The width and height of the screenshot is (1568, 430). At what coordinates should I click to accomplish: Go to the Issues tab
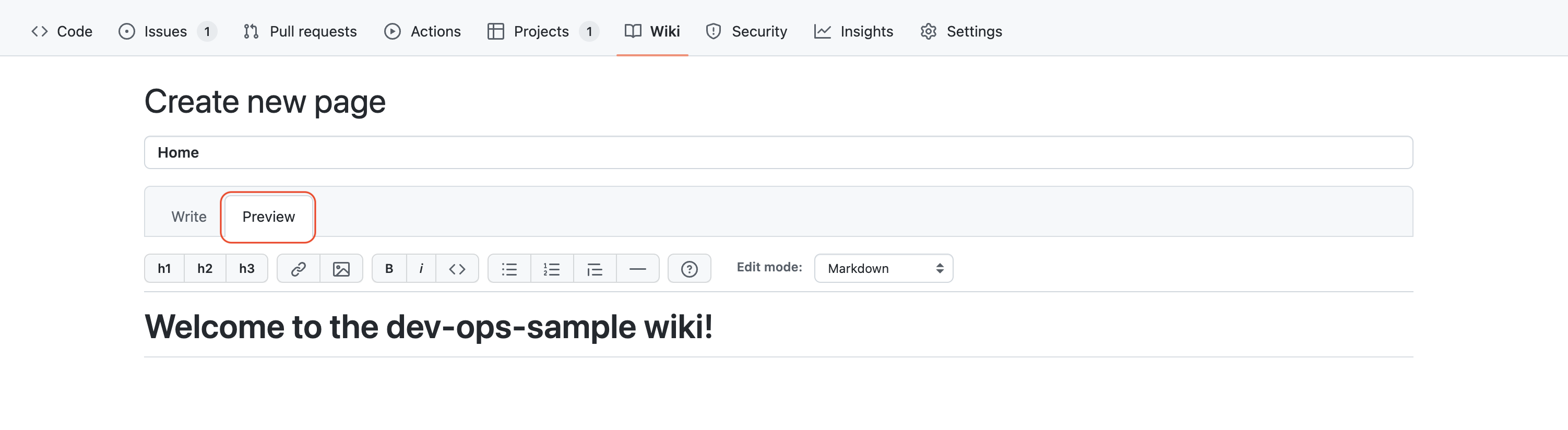pos(165,32)
